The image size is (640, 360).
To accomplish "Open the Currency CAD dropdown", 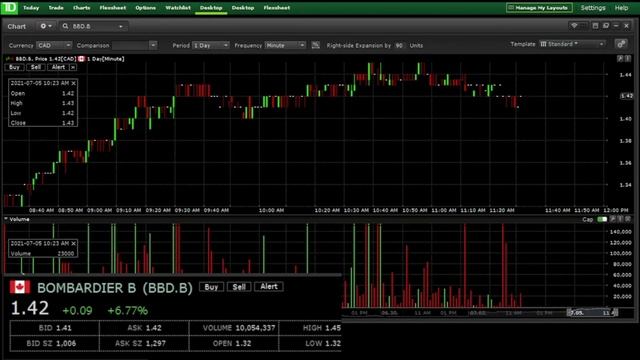I will point(54,45).
